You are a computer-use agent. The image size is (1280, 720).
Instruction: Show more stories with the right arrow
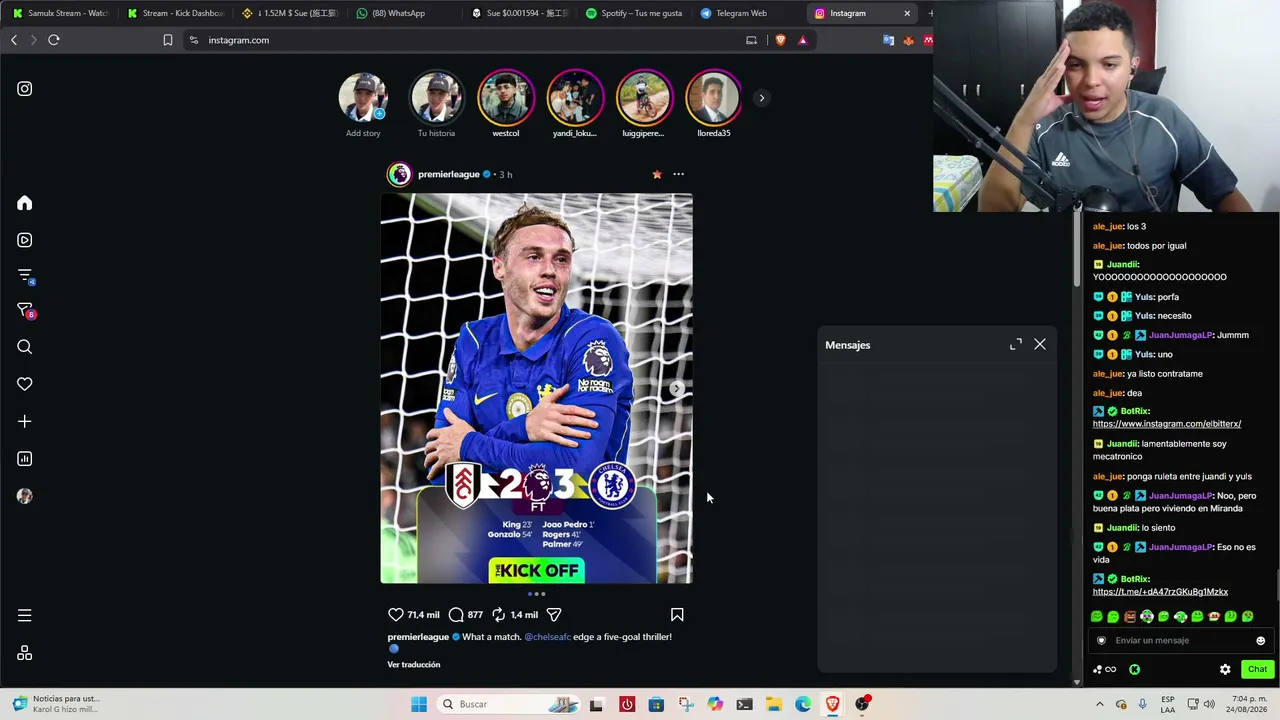761,98
